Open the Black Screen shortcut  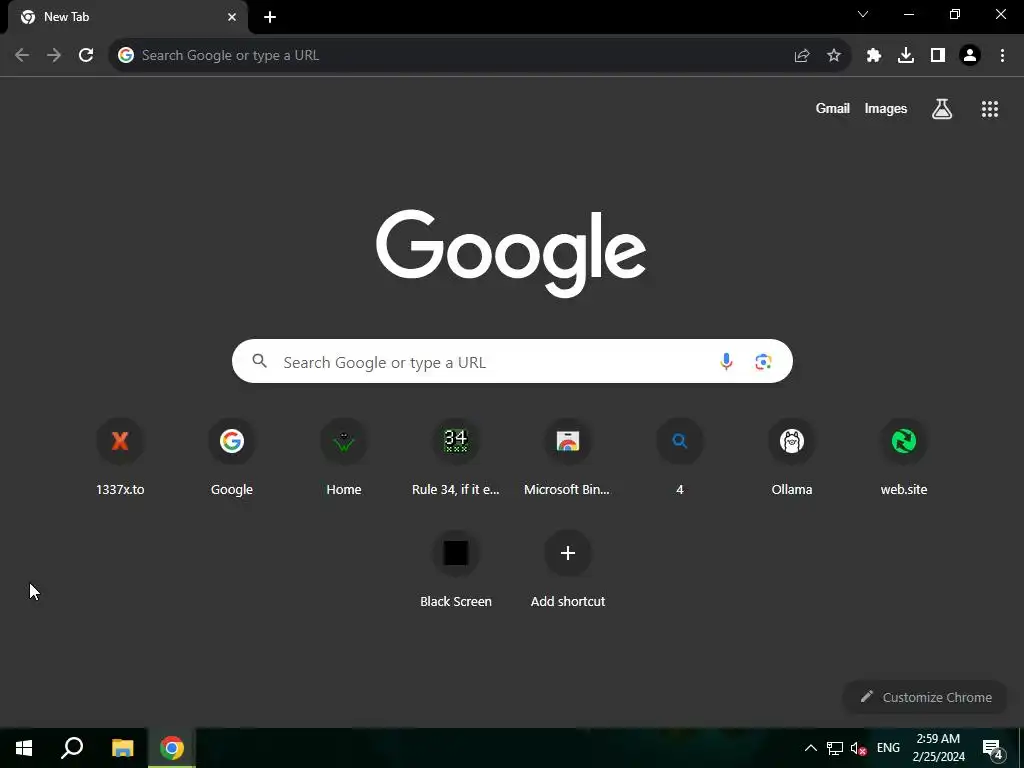click(x=456, y=569)
